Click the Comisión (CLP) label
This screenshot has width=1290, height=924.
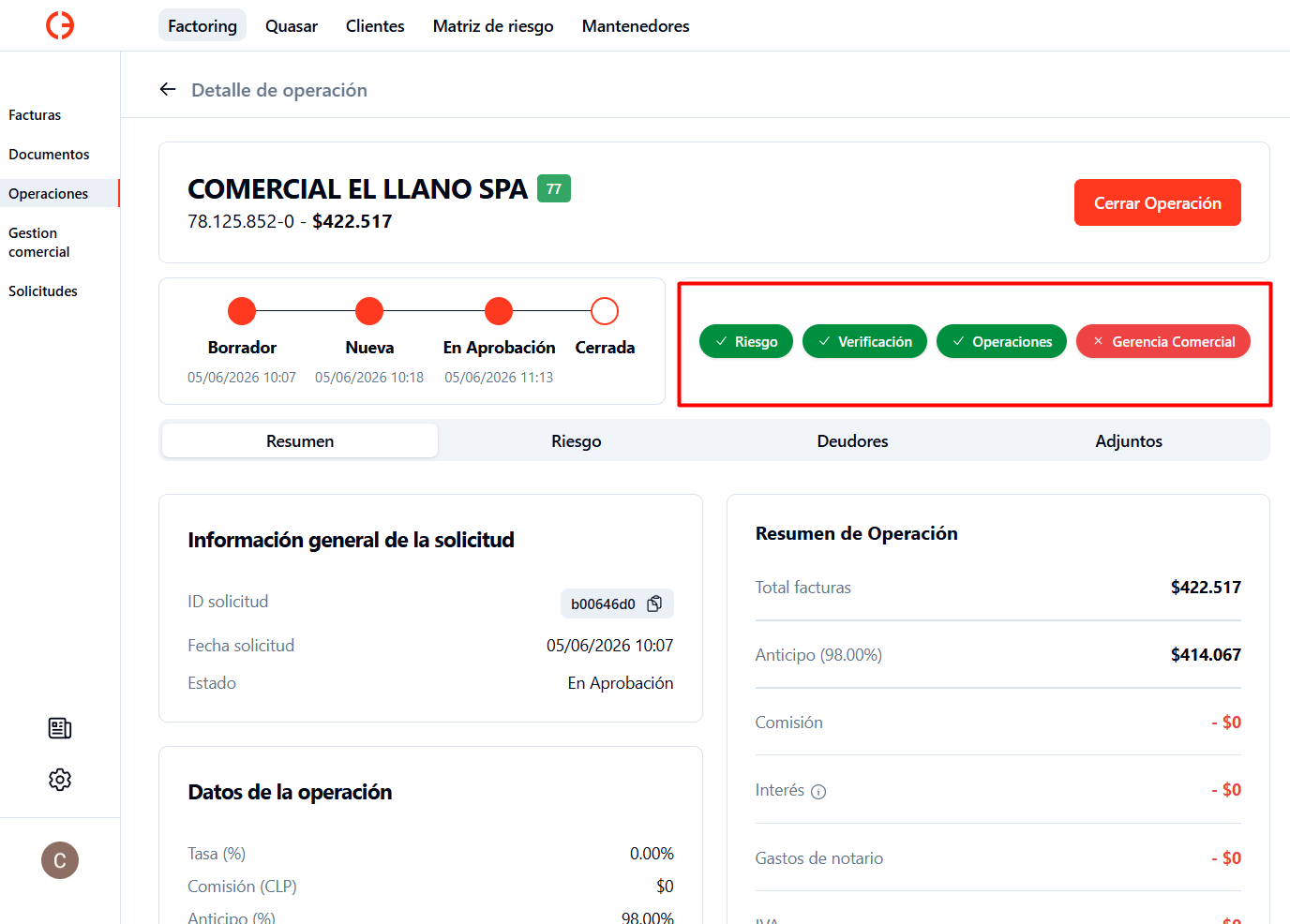click(242, 887)
